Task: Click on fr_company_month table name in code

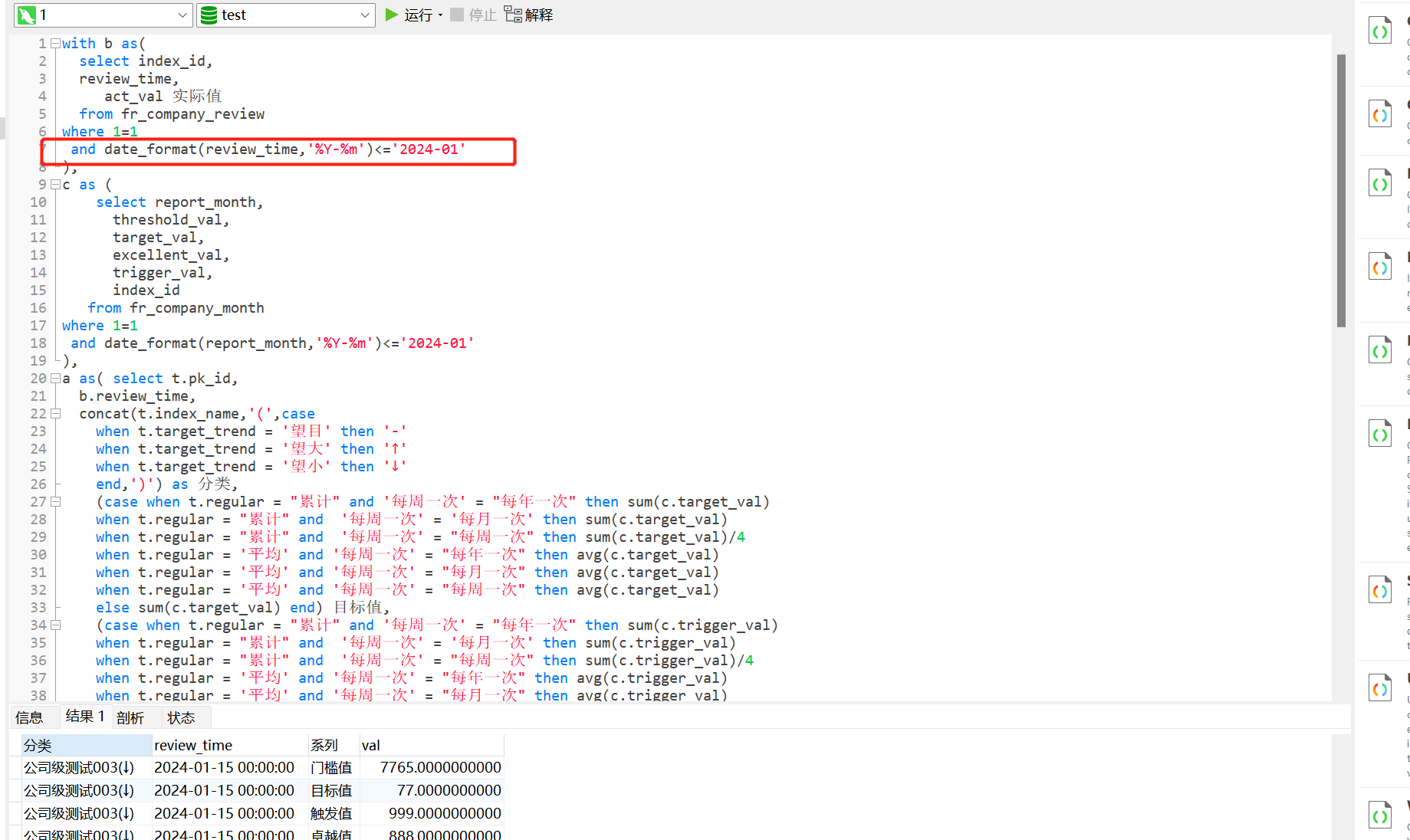Action: pyautogui.click(x=197, y=308)
